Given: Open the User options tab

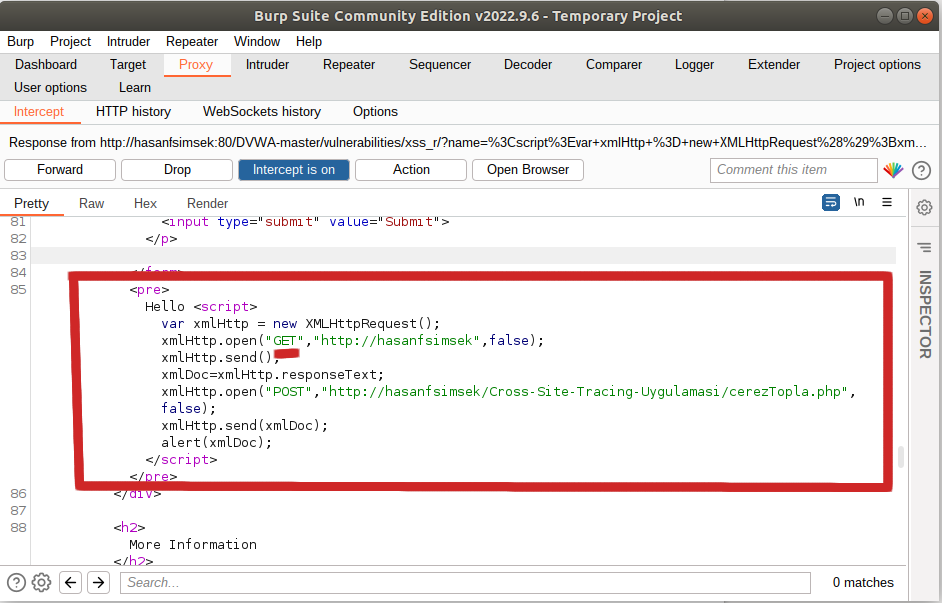Looking at the screenshot, I should 50,88.
